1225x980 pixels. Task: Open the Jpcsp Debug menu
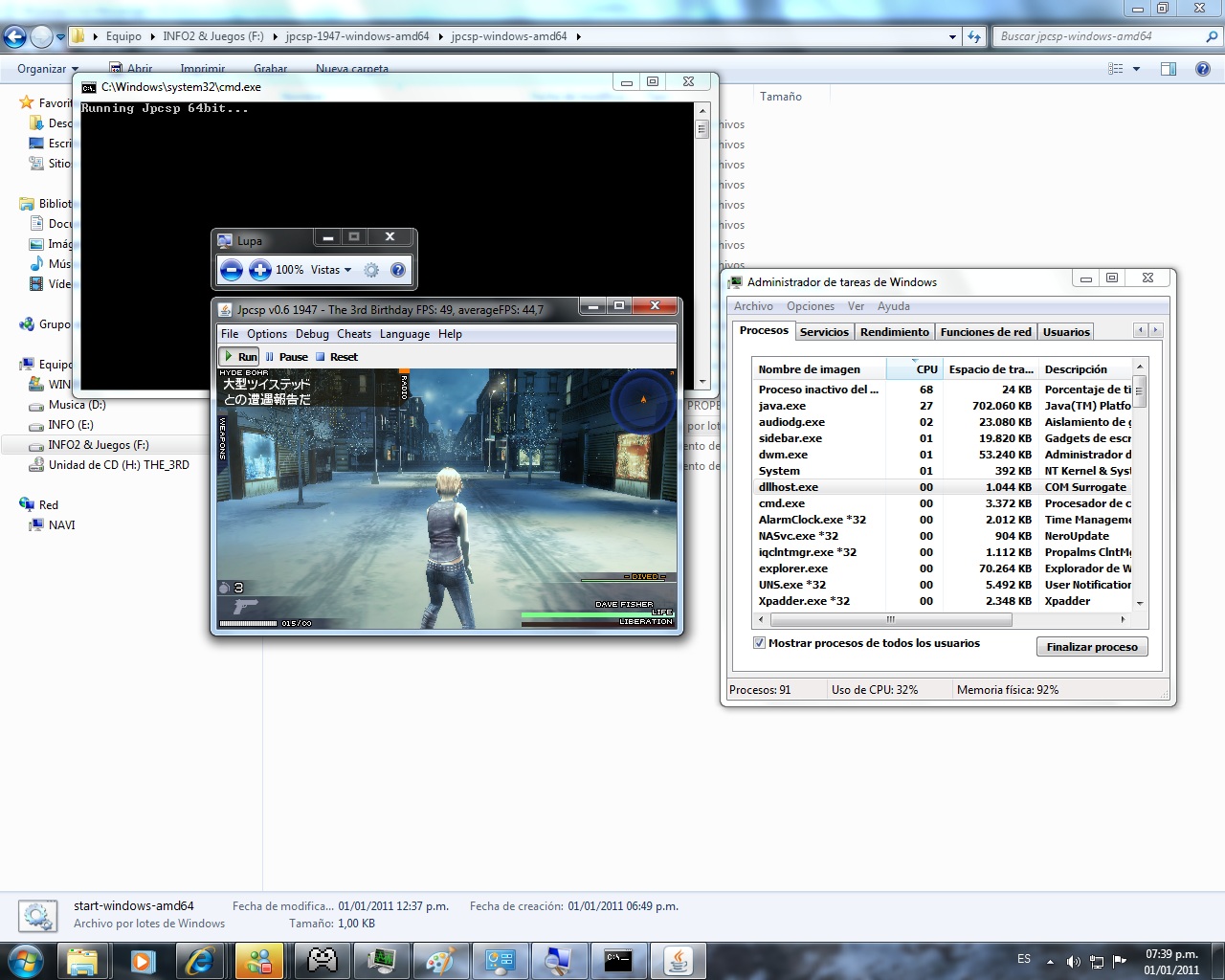click(x=312, y=334)
